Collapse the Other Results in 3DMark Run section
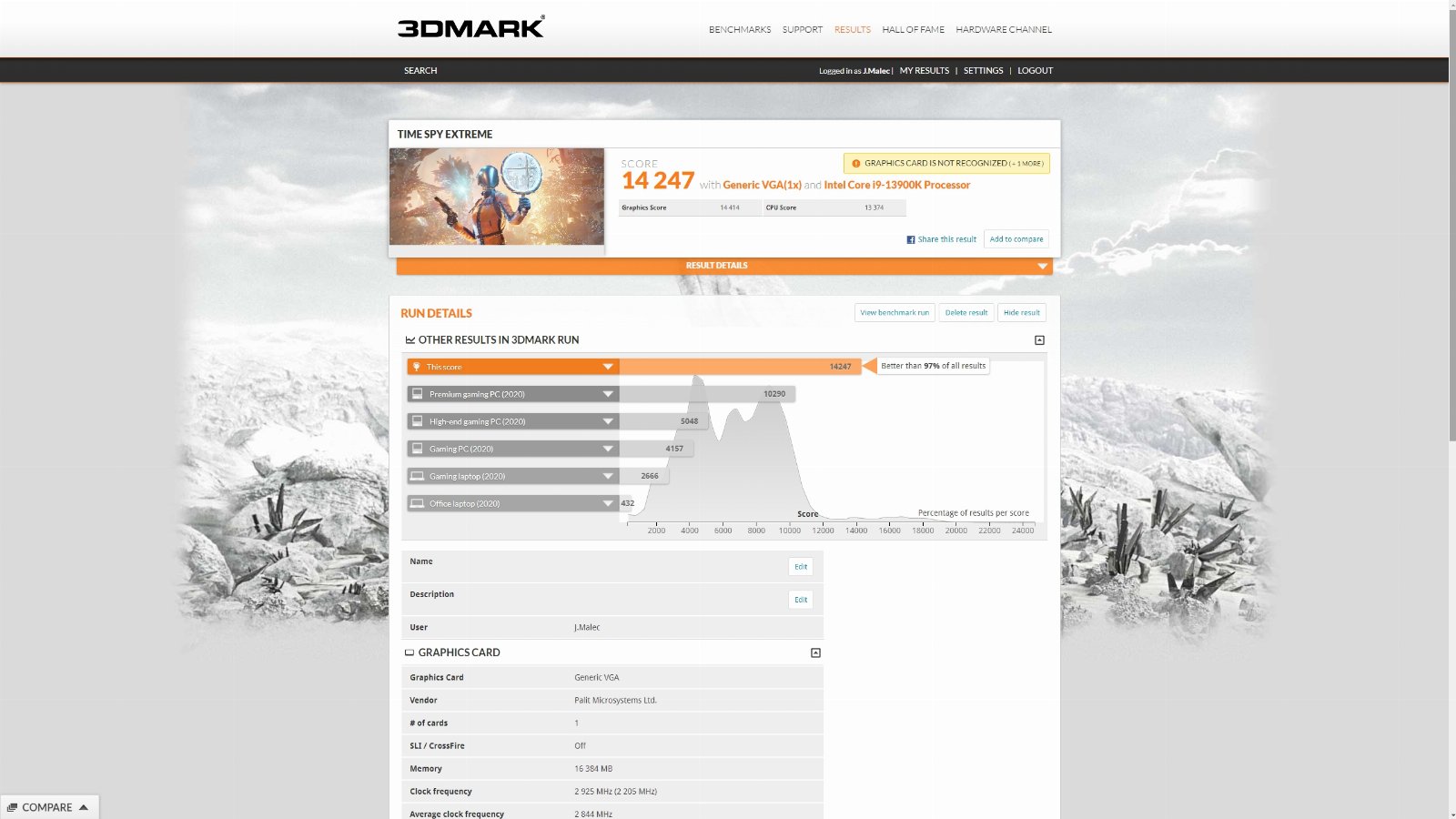The image size is (1456, 819). 1039,340
